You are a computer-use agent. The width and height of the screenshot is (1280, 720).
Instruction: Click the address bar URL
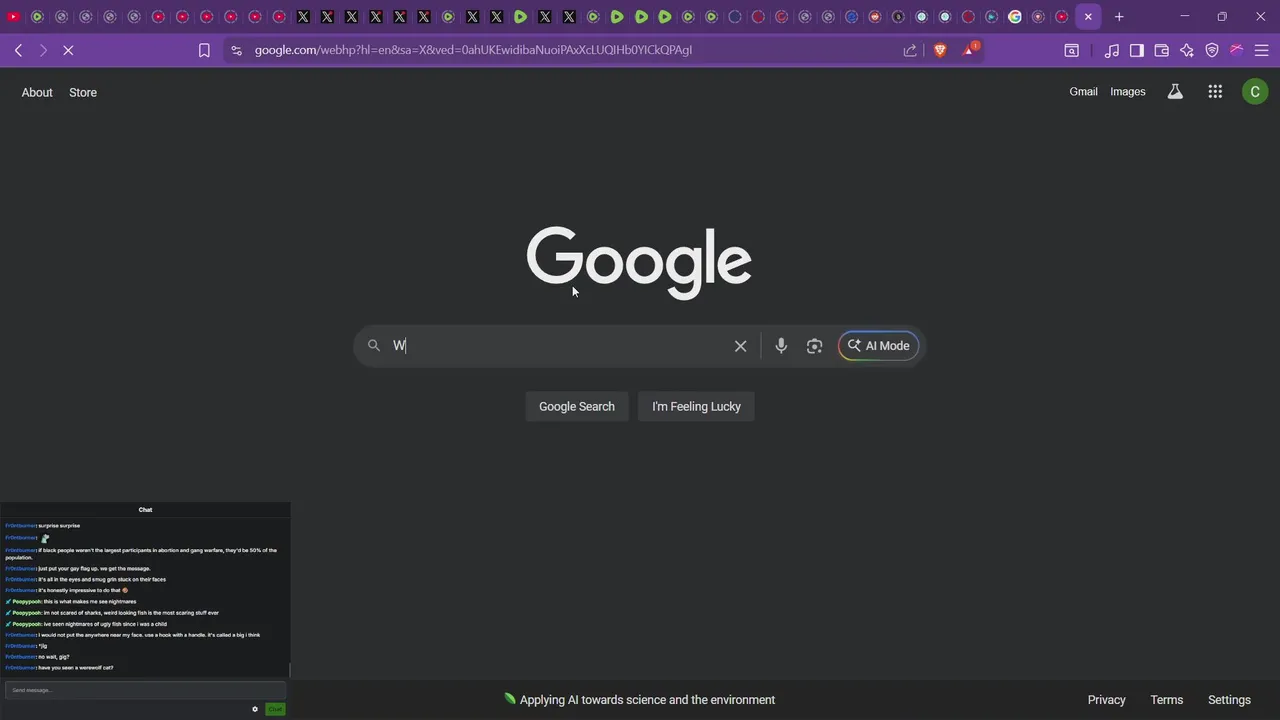point(473,50)
